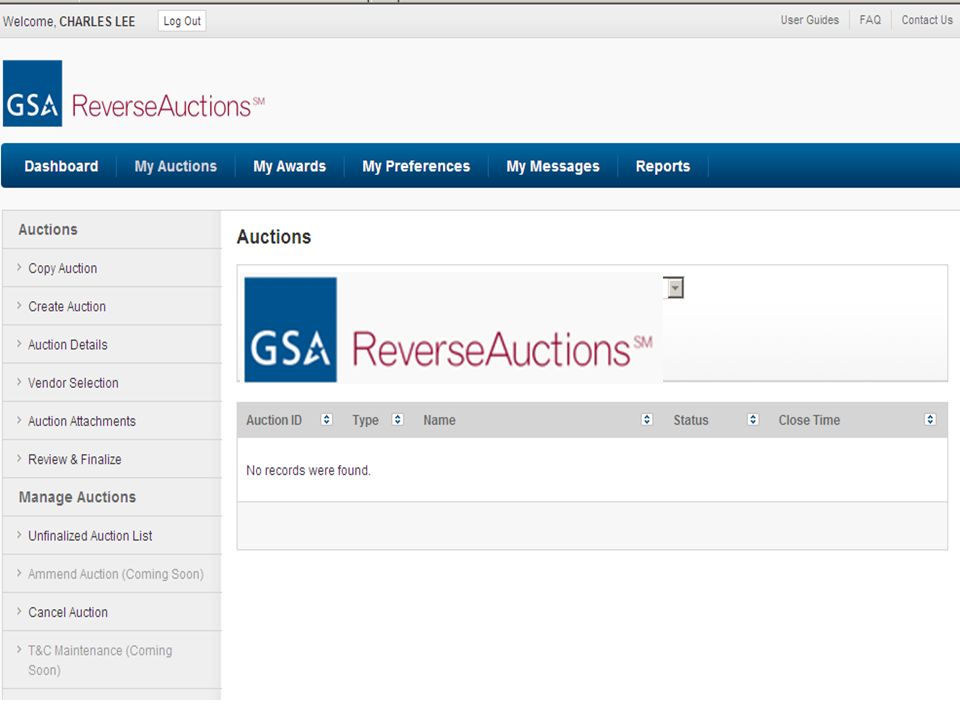
Task: Sort by Status column arrows
Action: coord(753,419)
